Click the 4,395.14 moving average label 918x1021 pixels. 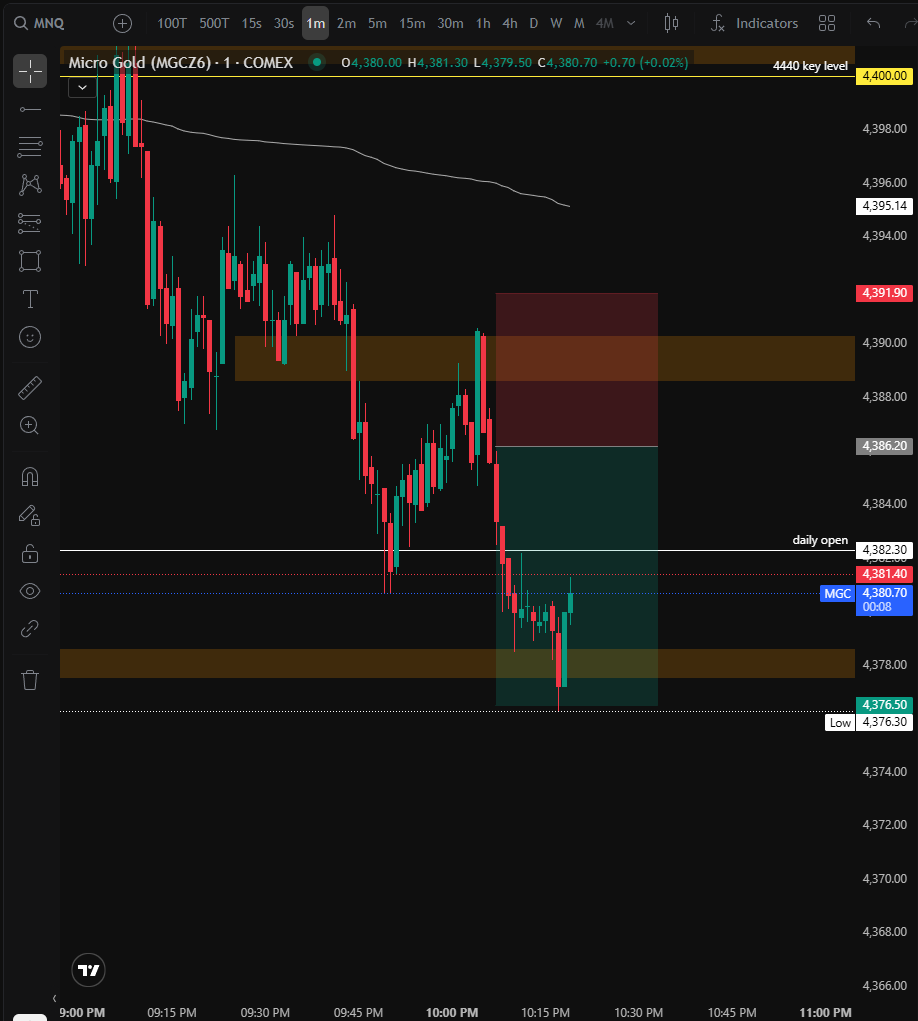pos(884,206)
